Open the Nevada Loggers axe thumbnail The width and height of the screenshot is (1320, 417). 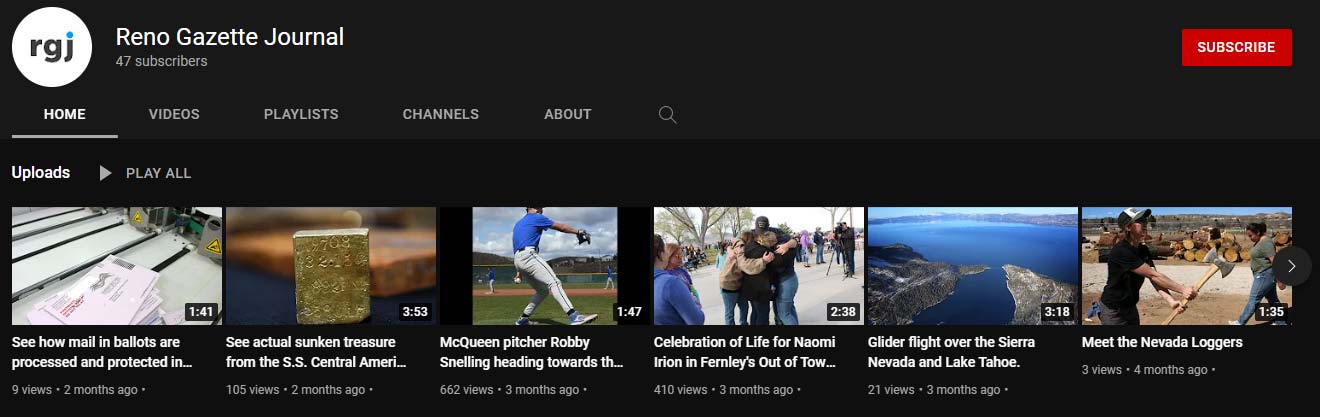click(1187, 266)
